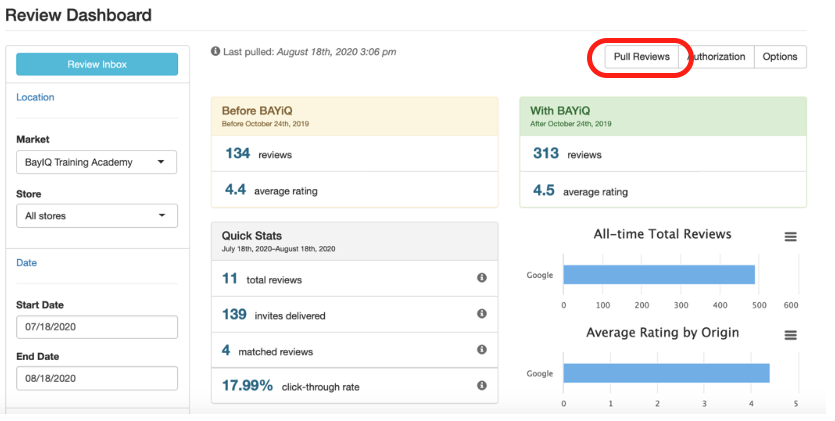Click the Pull Reviews button
Viewport: 835px width, 421px height.
click(x=642, y=56)
